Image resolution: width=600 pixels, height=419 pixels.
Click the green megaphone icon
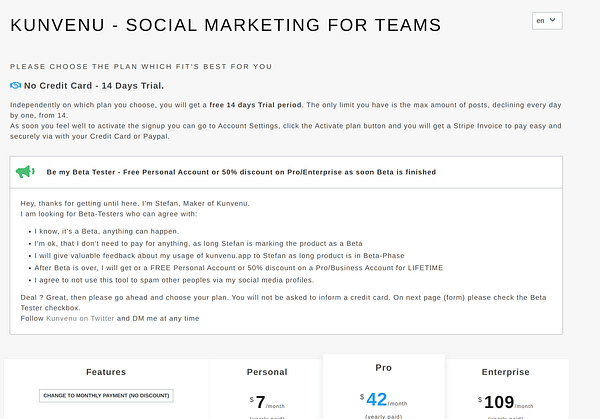click(x=26, y=172)
